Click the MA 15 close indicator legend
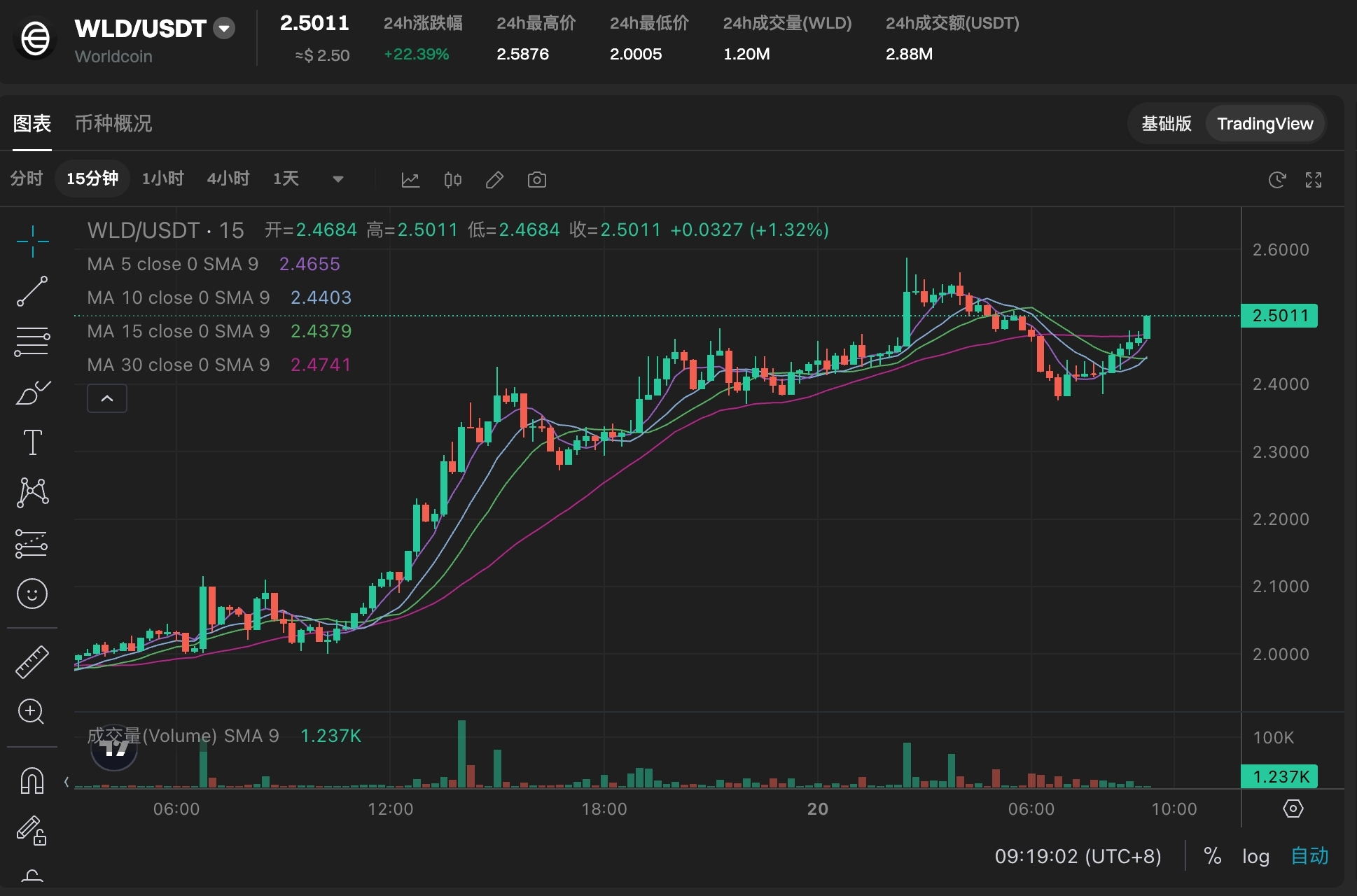This screenshot has height=896, width=1357. click(179, 331)
